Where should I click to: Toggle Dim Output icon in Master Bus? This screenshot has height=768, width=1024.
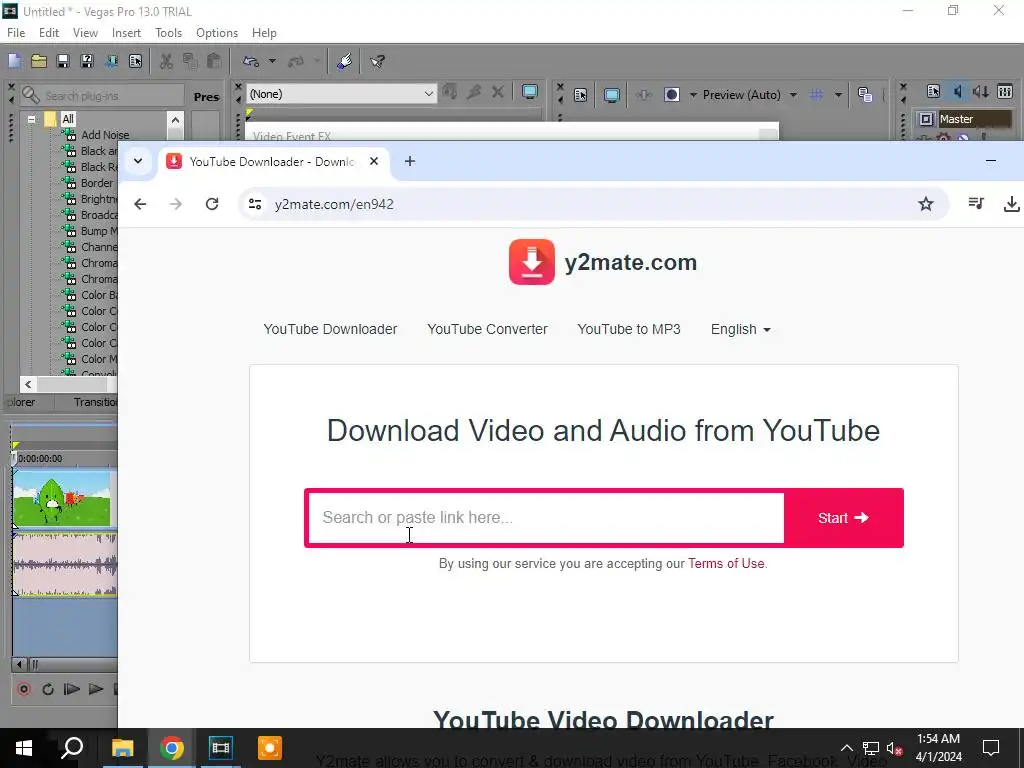click(x=981, y=91)
